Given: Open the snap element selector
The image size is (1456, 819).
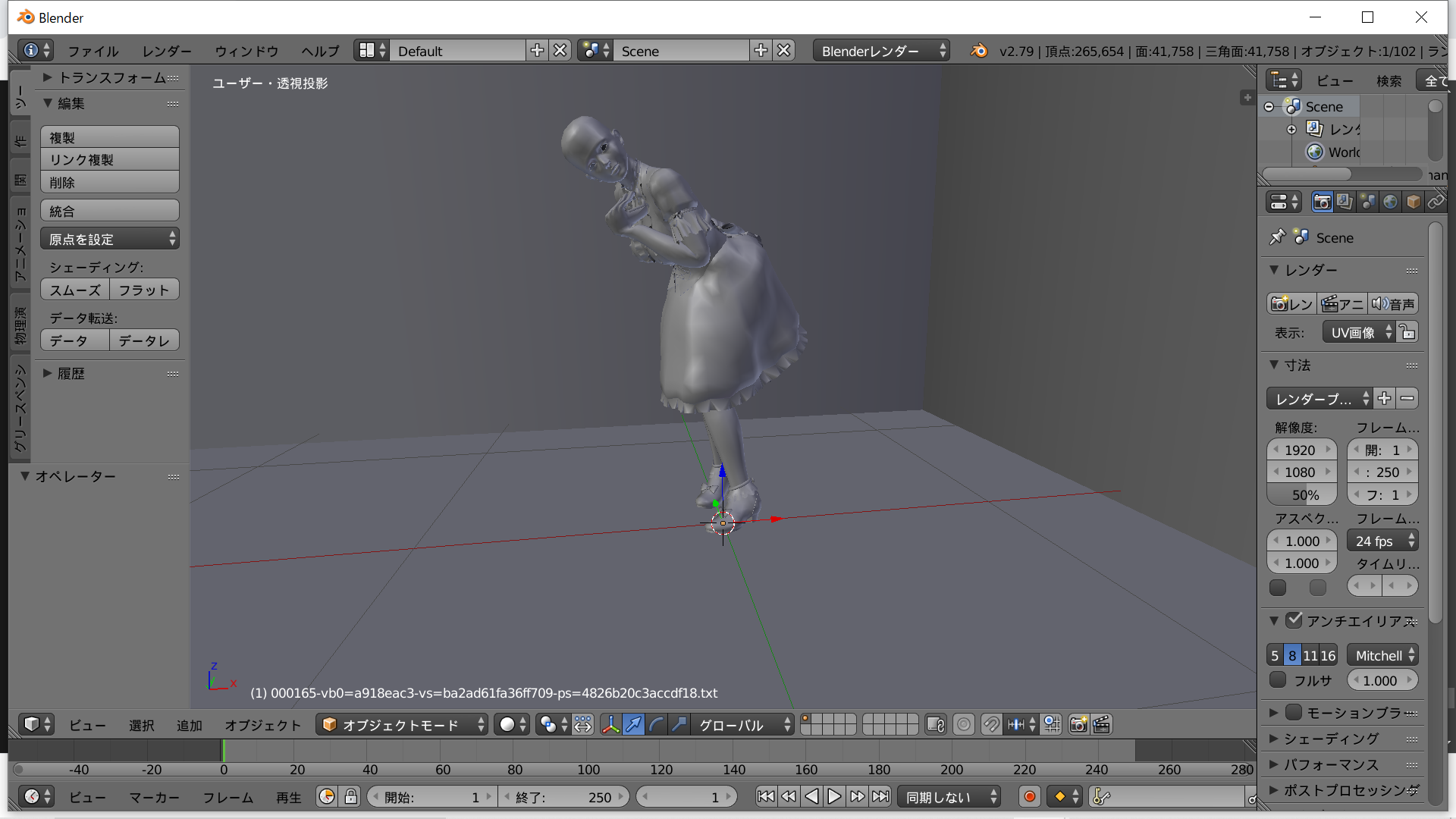Looking at the screenshot, I should (x=1021, y=724).
